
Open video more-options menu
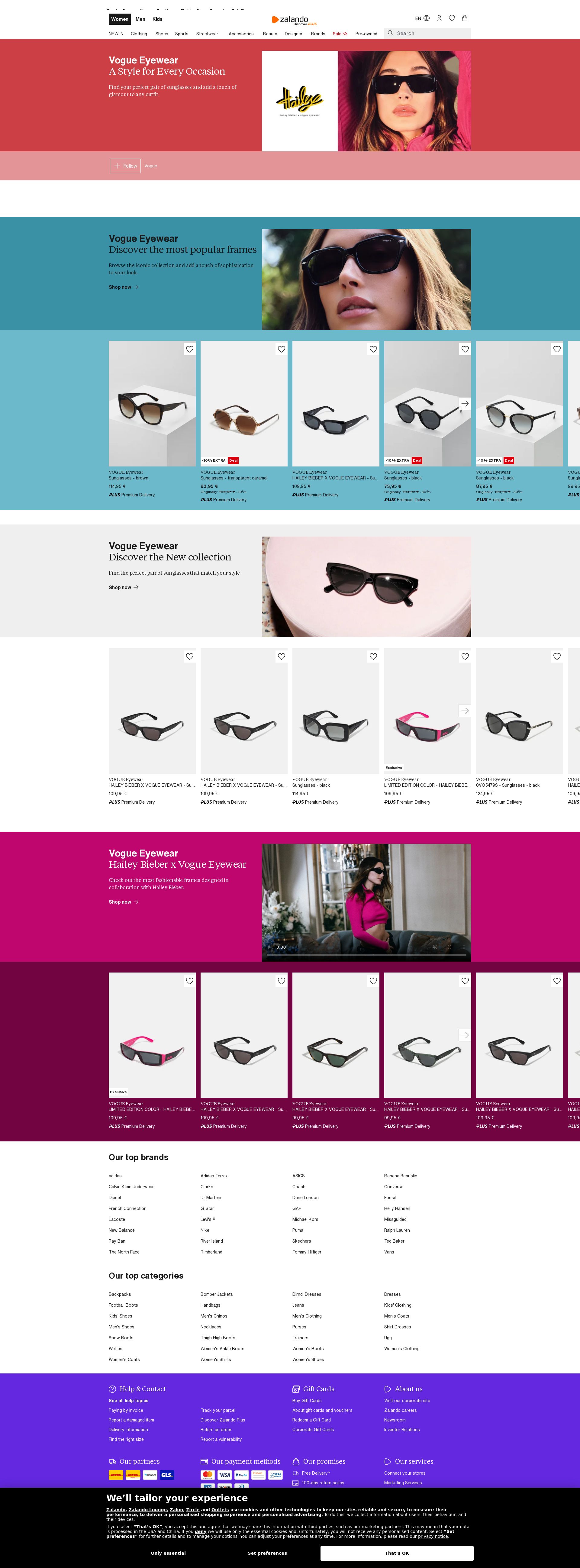(464, 947)
